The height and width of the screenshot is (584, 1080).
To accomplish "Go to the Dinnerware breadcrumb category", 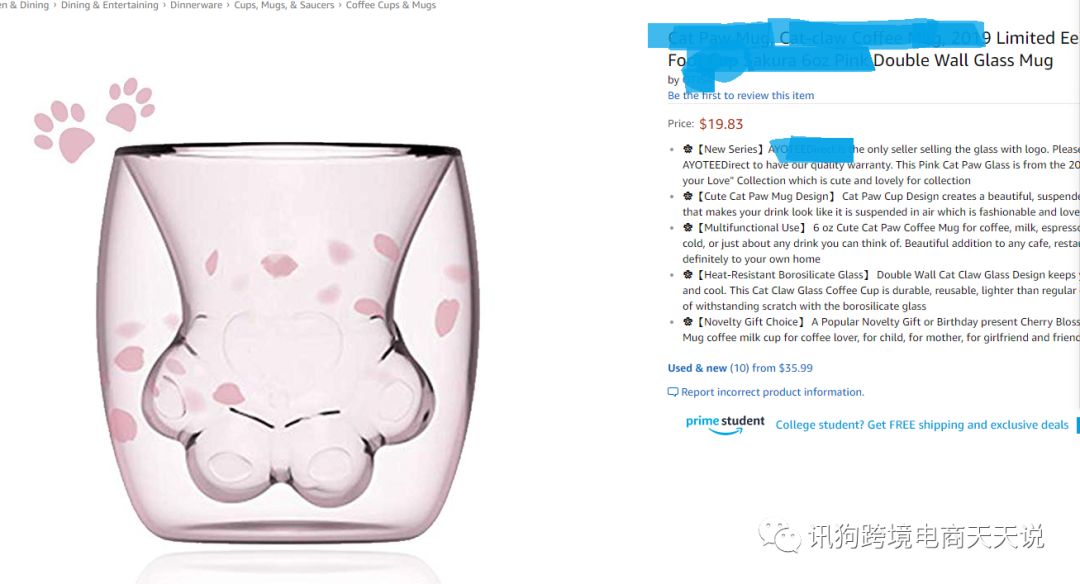I will (x=196, y=5).
